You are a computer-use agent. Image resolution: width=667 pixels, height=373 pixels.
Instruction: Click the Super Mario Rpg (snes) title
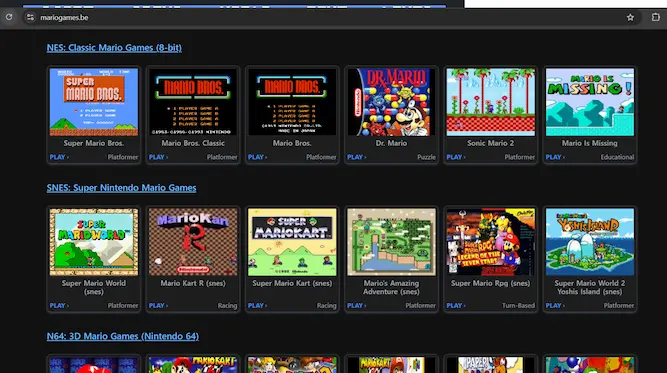(490, 283)
